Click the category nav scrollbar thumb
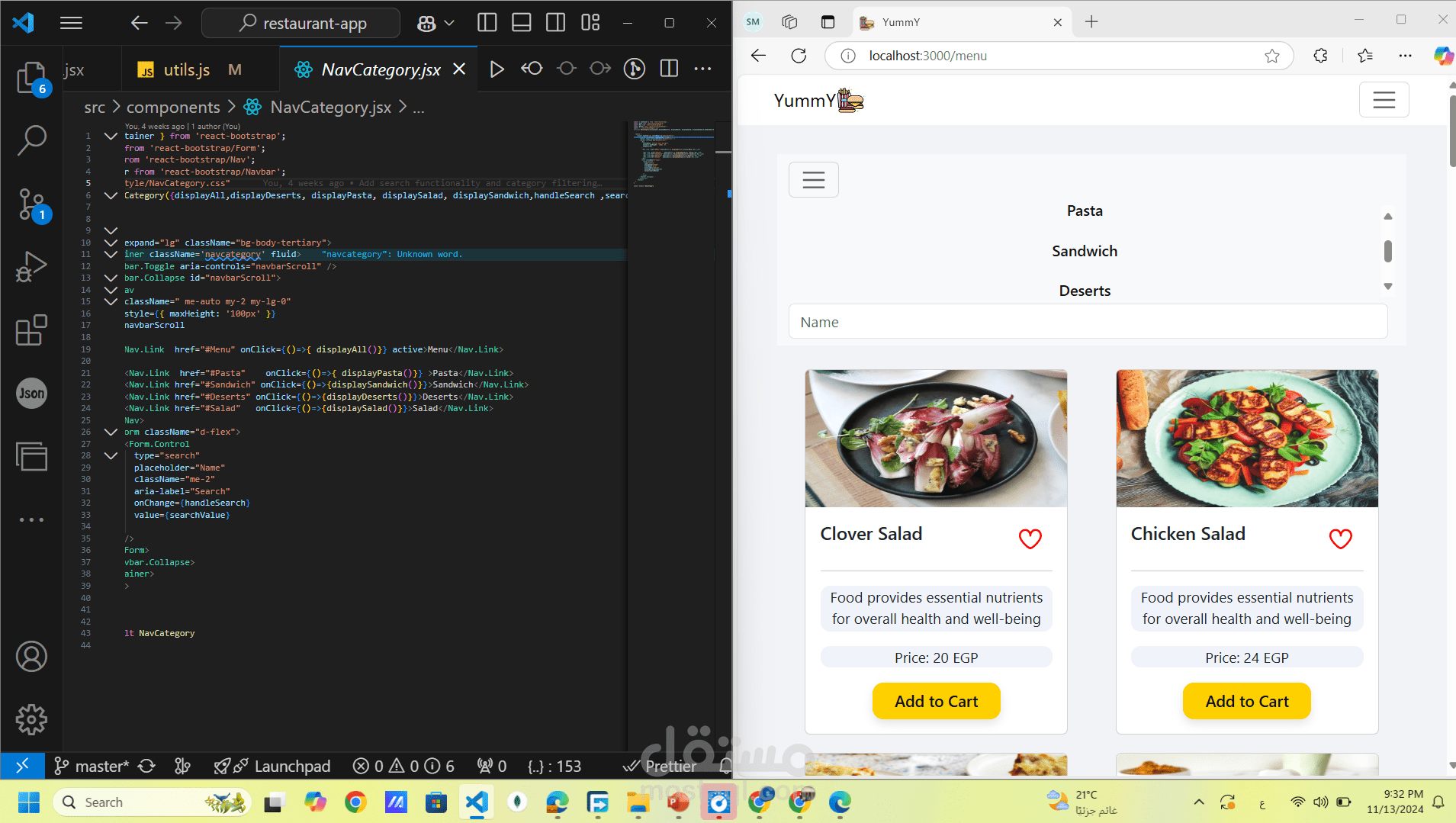The width and height of the screenshot is (1456, 823). [1387, 251]
